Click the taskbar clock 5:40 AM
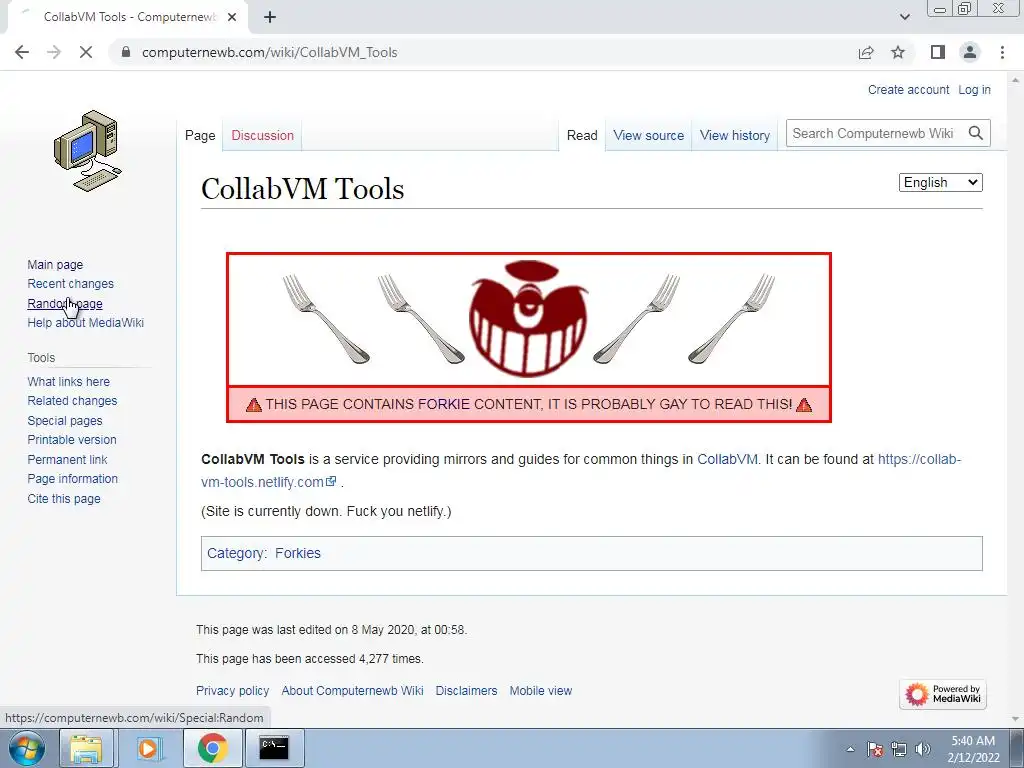The image size is (1024, 768). tap(973, 741)
